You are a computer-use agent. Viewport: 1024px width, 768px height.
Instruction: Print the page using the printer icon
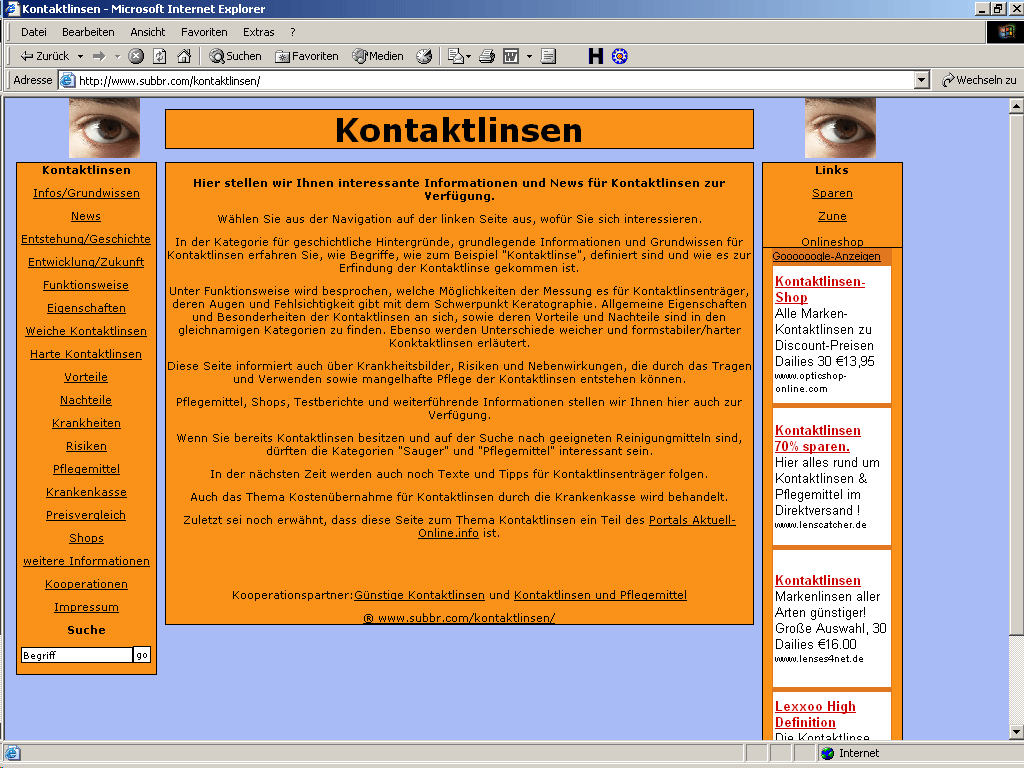coord(487,56)
